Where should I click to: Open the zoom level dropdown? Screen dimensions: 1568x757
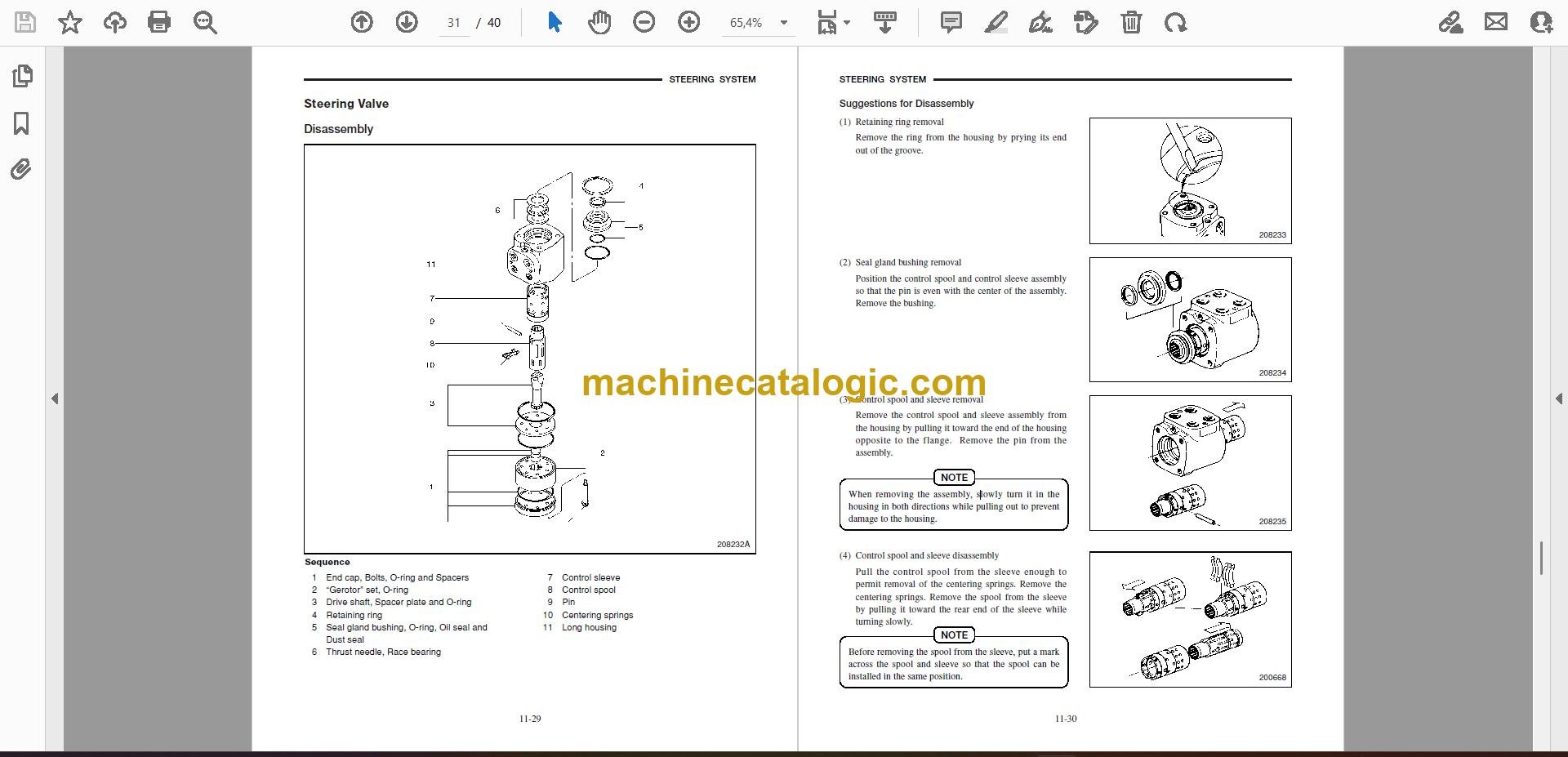click(784, 23)
